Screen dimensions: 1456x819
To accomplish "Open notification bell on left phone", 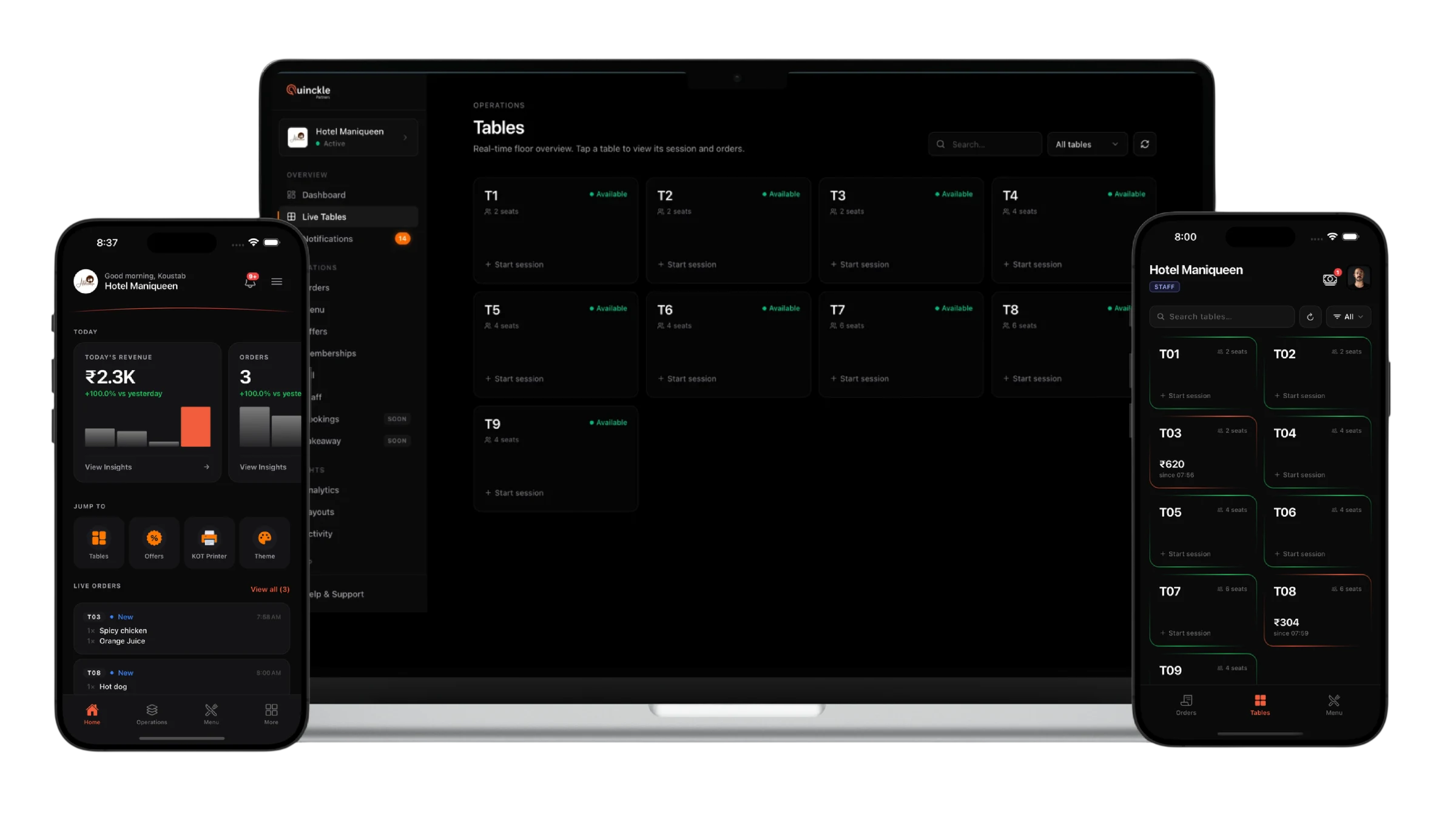I will pos(250,281).
